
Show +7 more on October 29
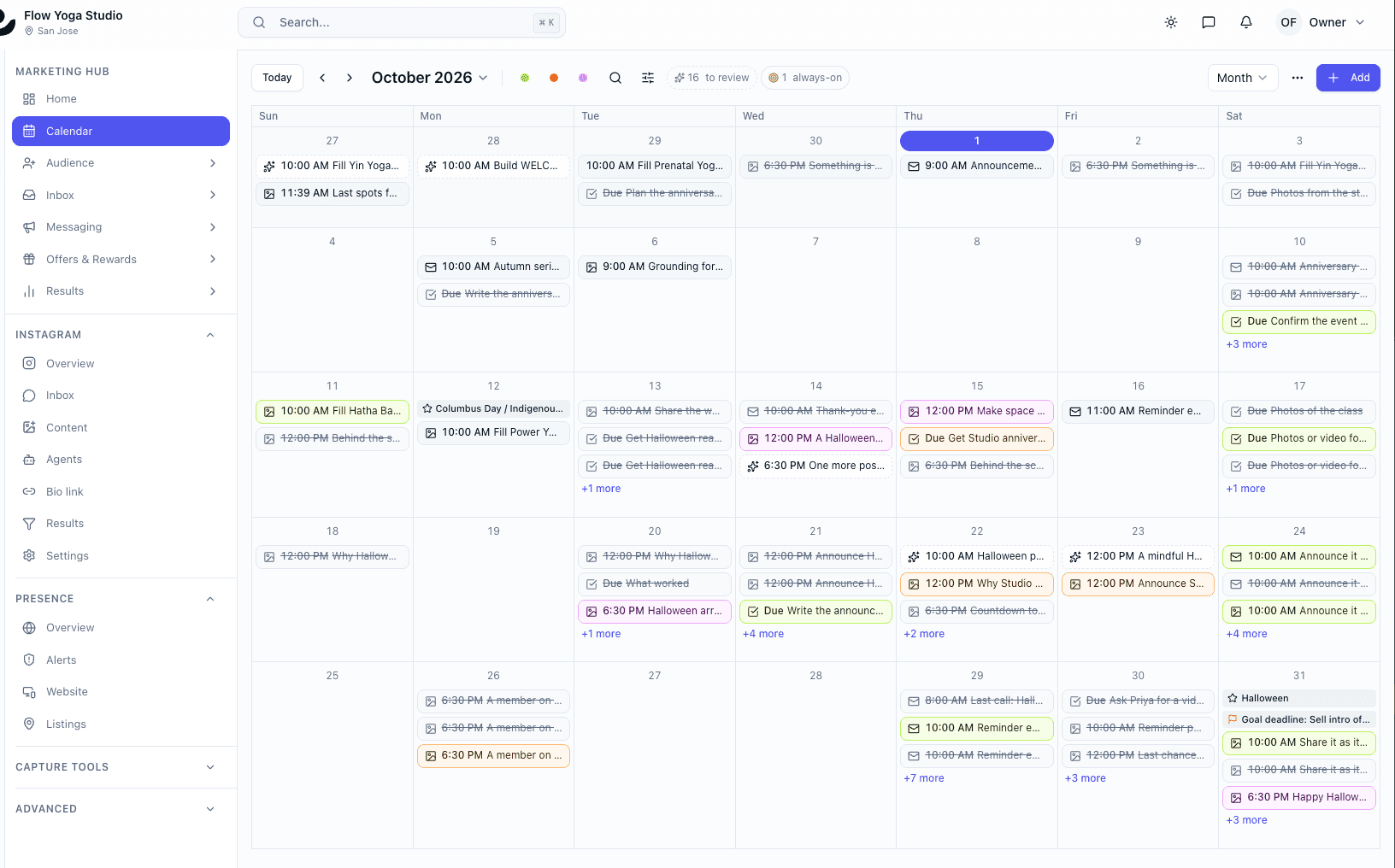click(924, 778)
